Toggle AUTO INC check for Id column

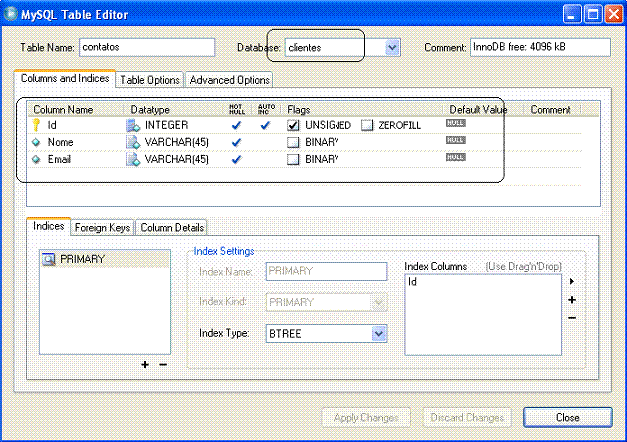click(x=265, y=125)
